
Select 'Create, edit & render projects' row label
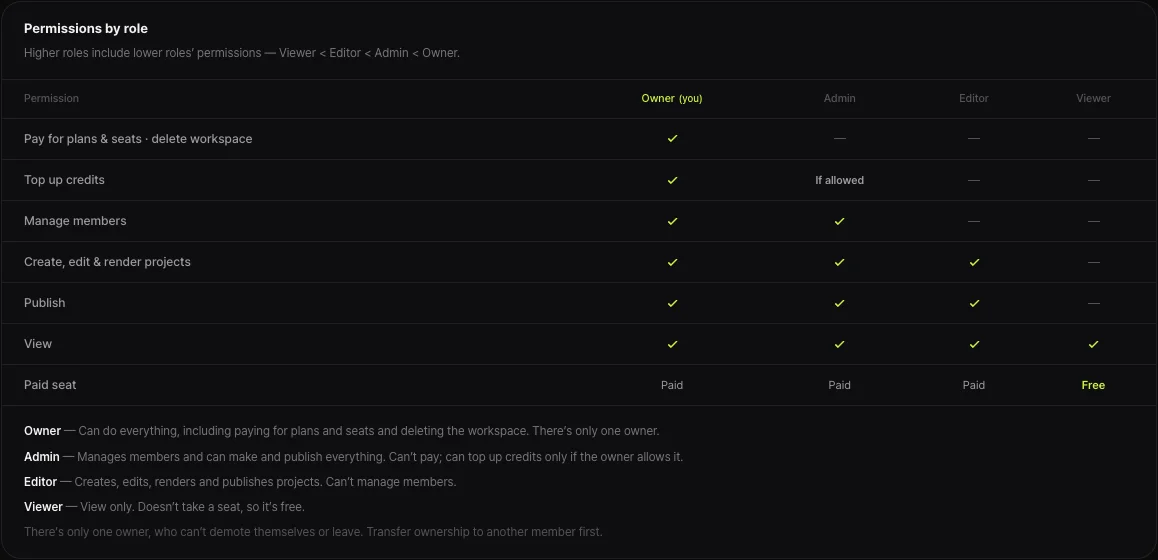coord(107,262)
